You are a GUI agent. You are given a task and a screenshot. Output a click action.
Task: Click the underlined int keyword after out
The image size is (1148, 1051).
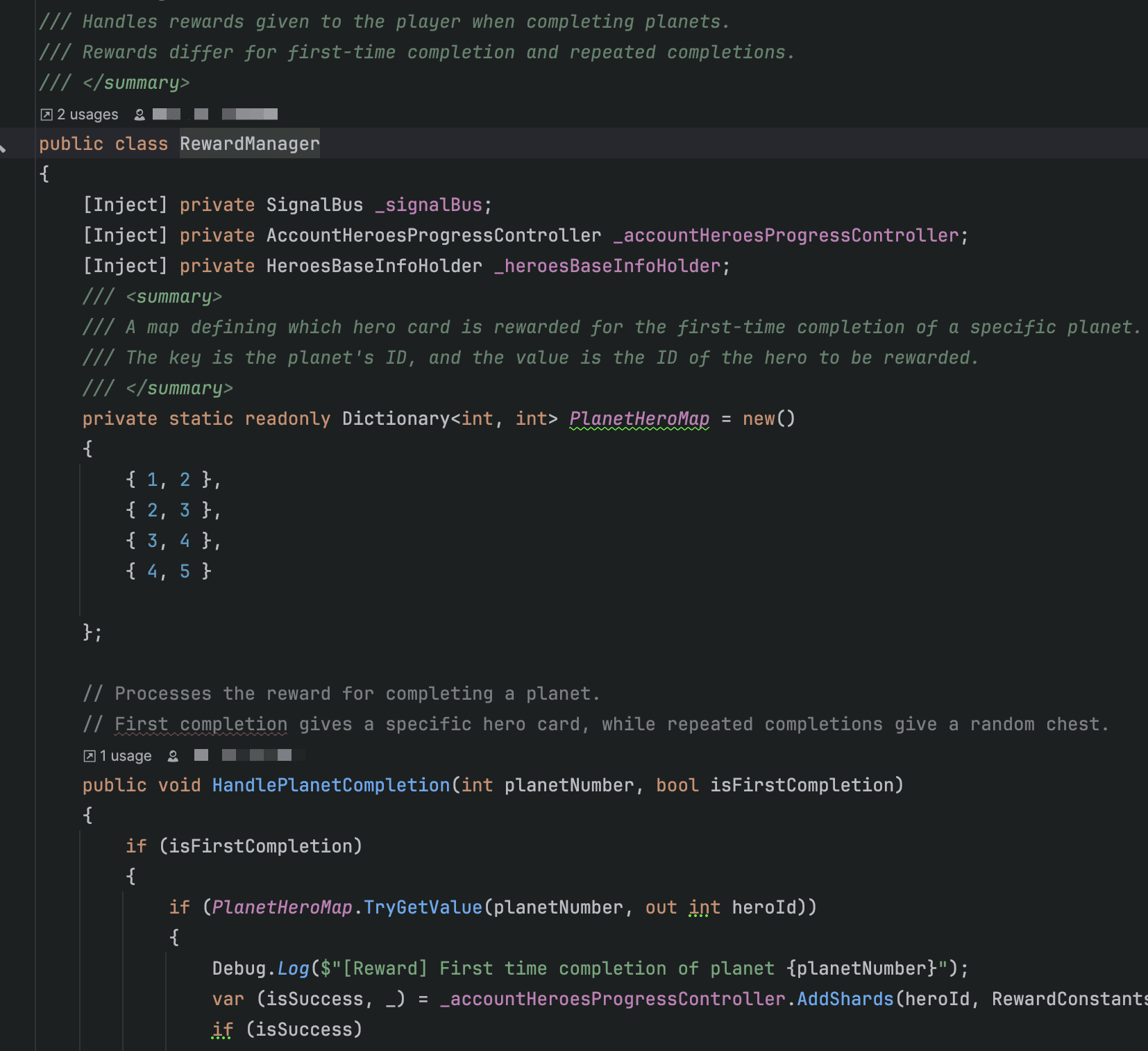704,907
